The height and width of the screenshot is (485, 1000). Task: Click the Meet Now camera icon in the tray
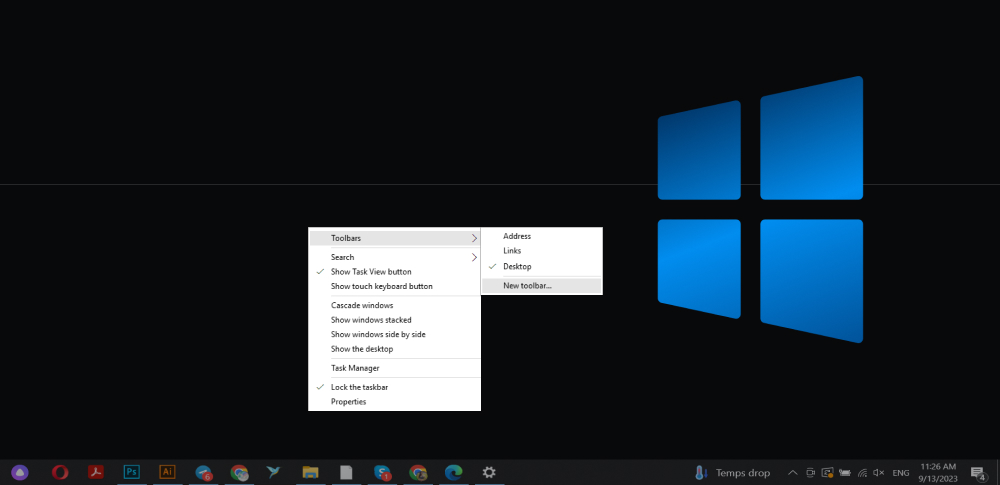click(x=811, y=473)
